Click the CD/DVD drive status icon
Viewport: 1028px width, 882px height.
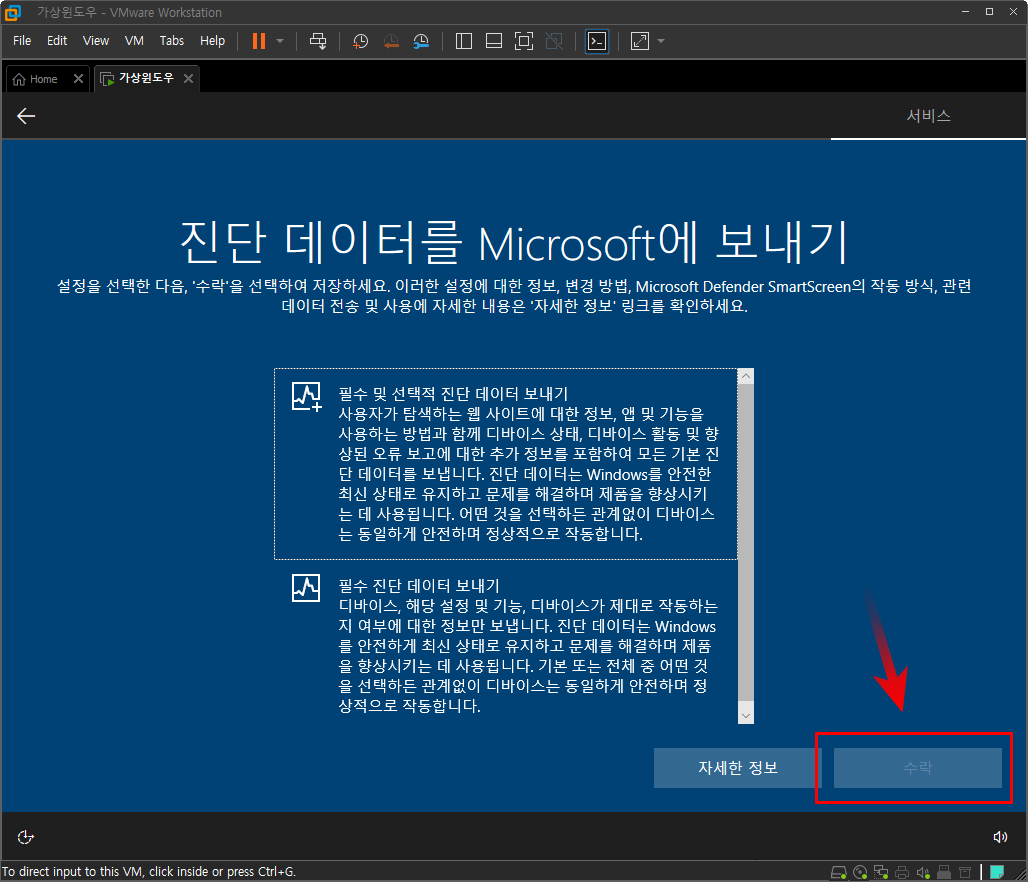click(x=860, y=872)
